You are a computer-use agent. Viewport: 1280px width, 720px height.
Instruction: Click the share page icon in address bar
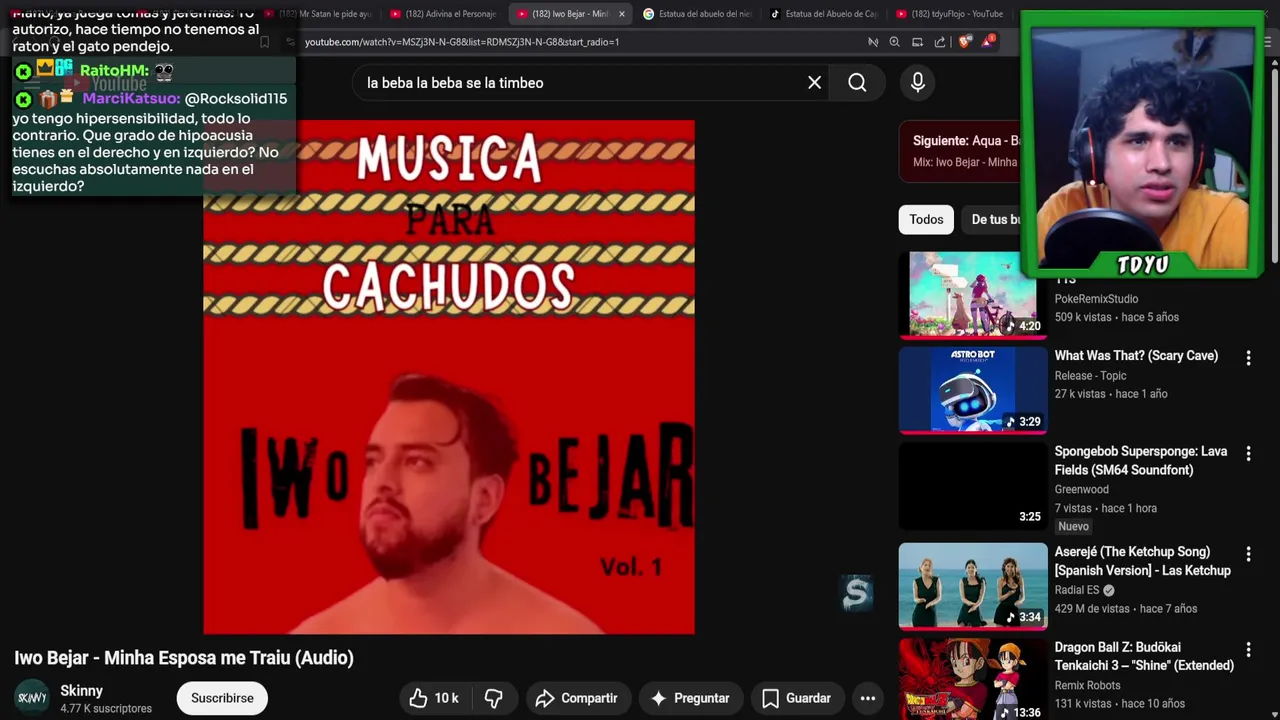(x=940, y=42)
